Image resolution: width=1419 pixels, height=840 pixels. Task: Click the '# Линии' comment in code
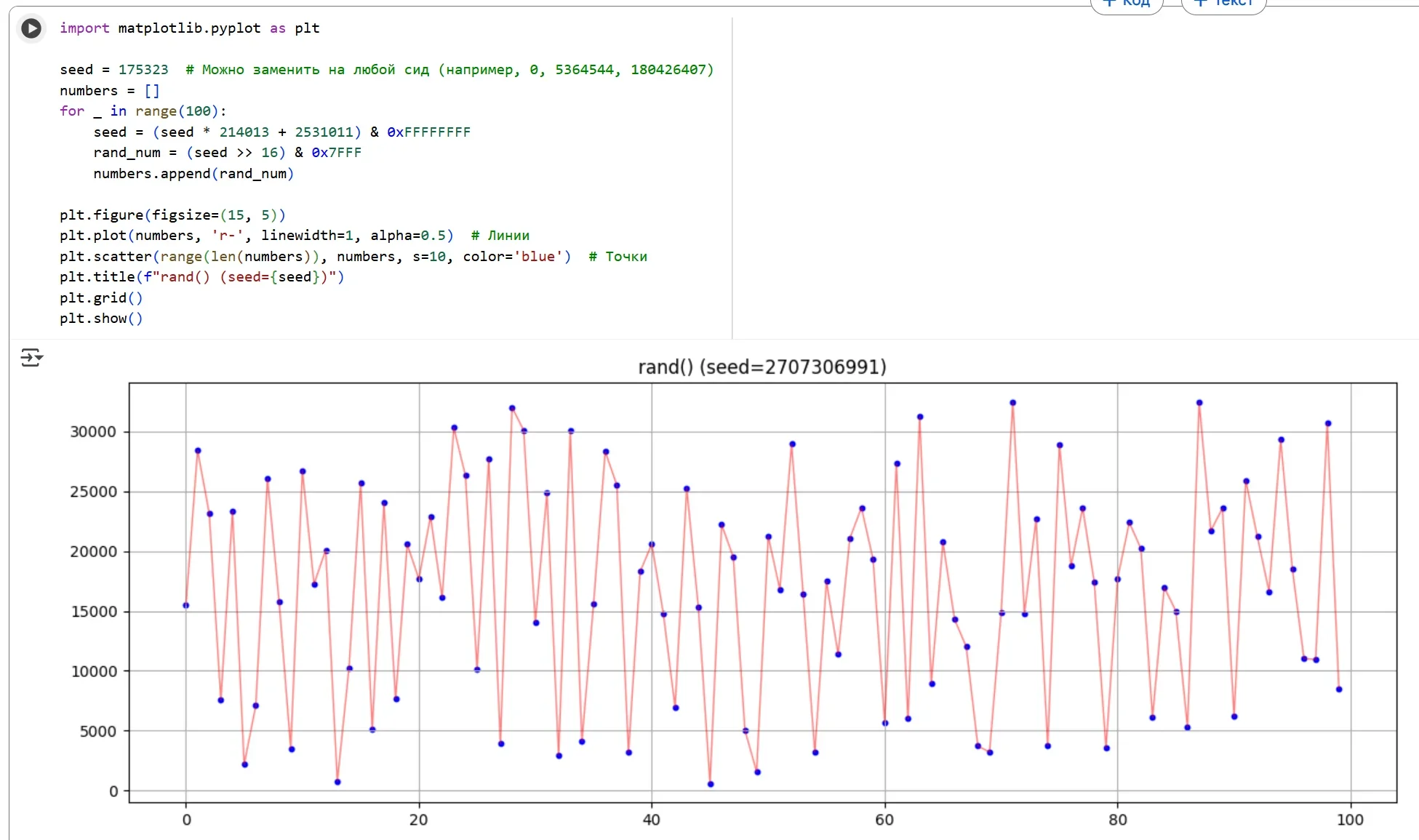(500, 236)
